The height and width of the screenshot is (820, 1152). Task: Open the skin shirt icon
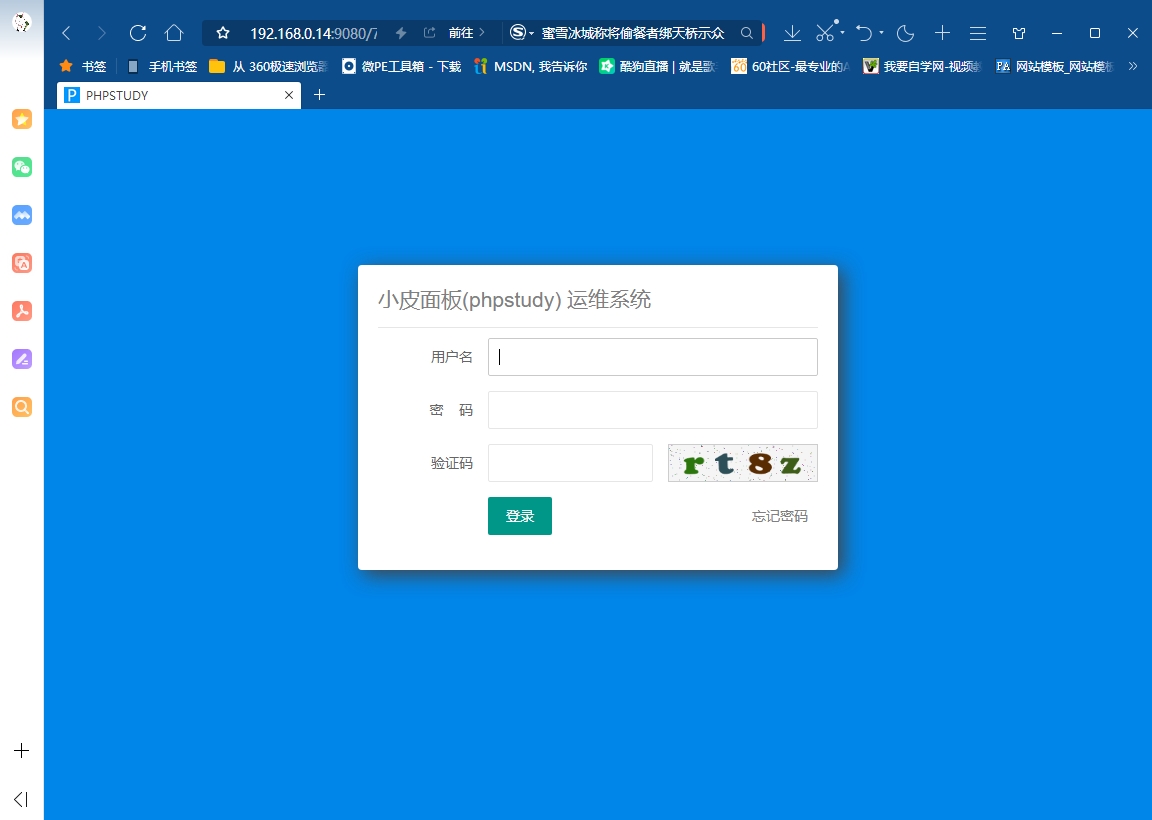(1018, 33)
